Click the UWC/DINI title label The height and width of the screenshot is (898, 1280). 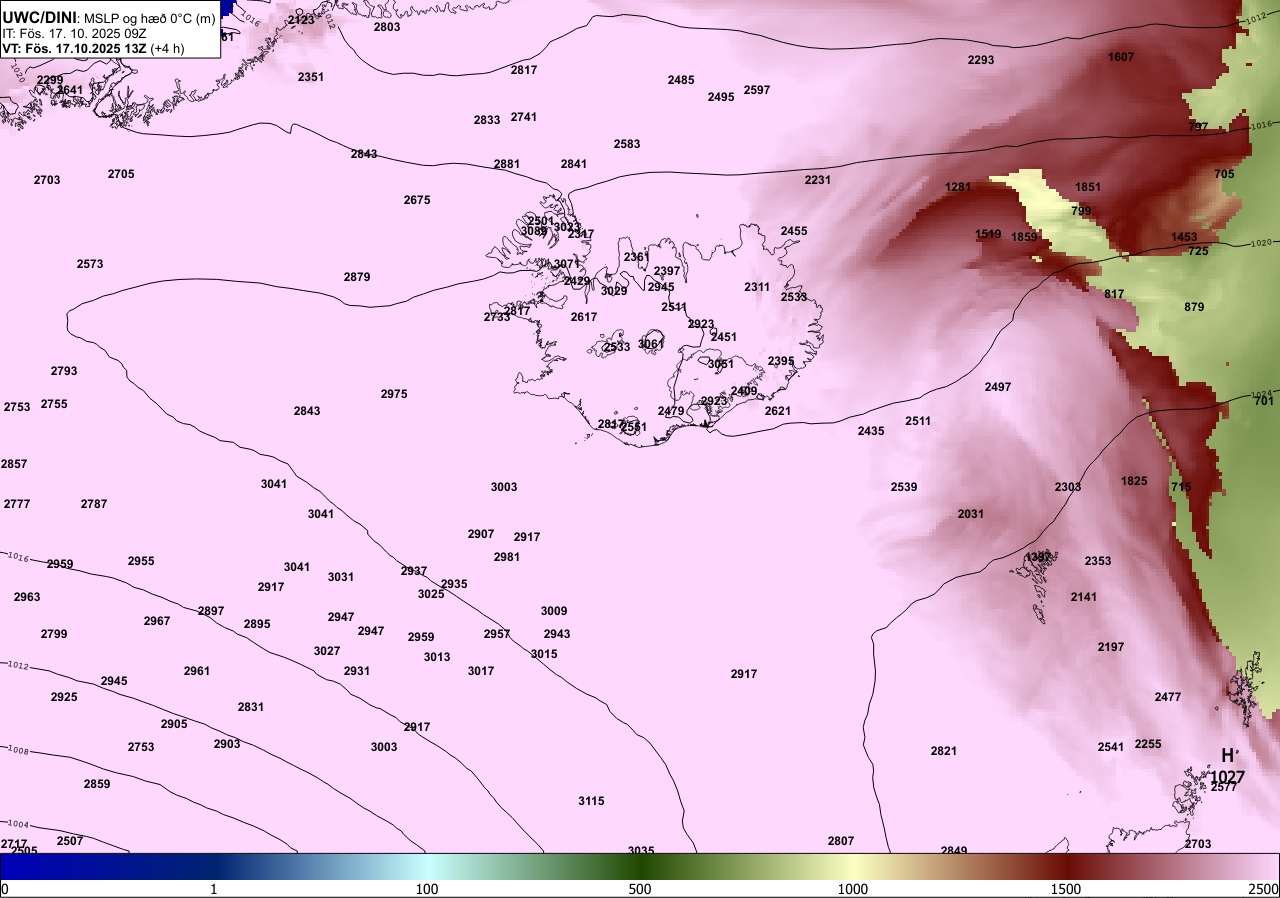[x=39, y=17]
